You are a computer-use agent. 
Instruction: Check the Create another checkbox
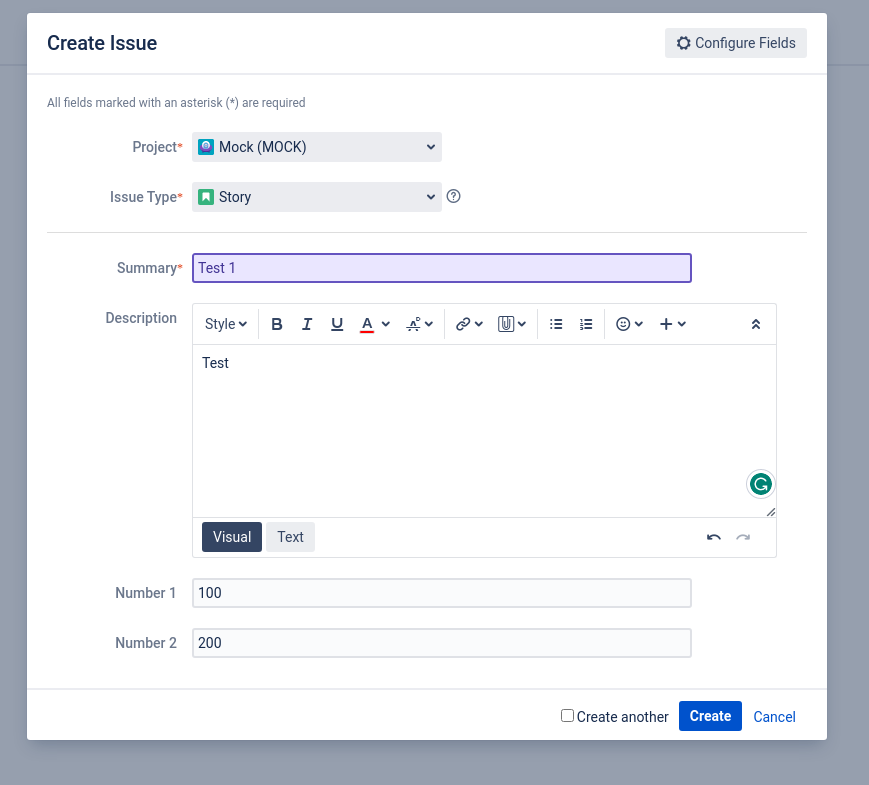click(567, 715)
